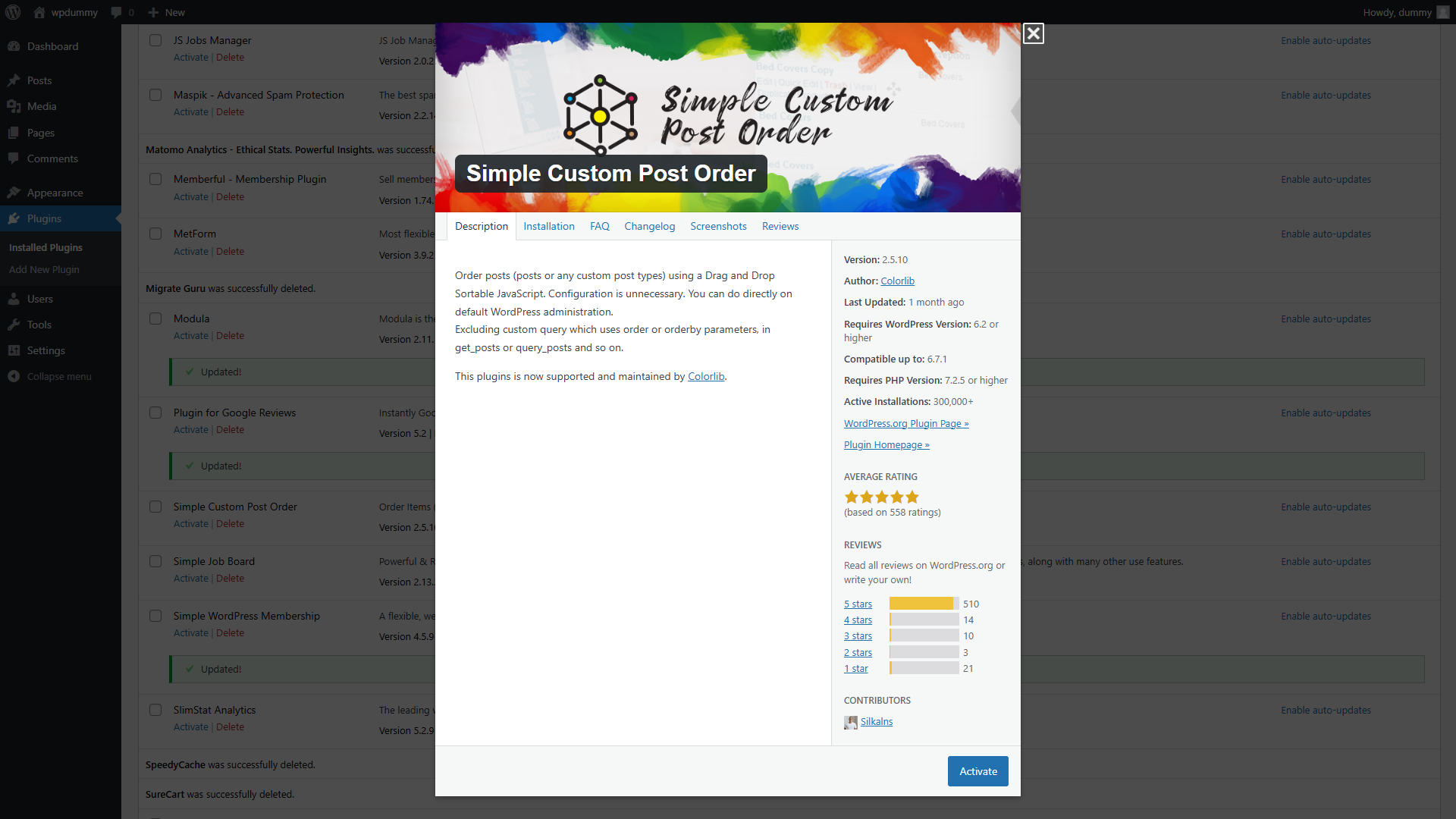Tick the Simple Job Board checkbox
Viewport: 1456px width, 819px height.
pyautogui.click(x=155, y=561)
